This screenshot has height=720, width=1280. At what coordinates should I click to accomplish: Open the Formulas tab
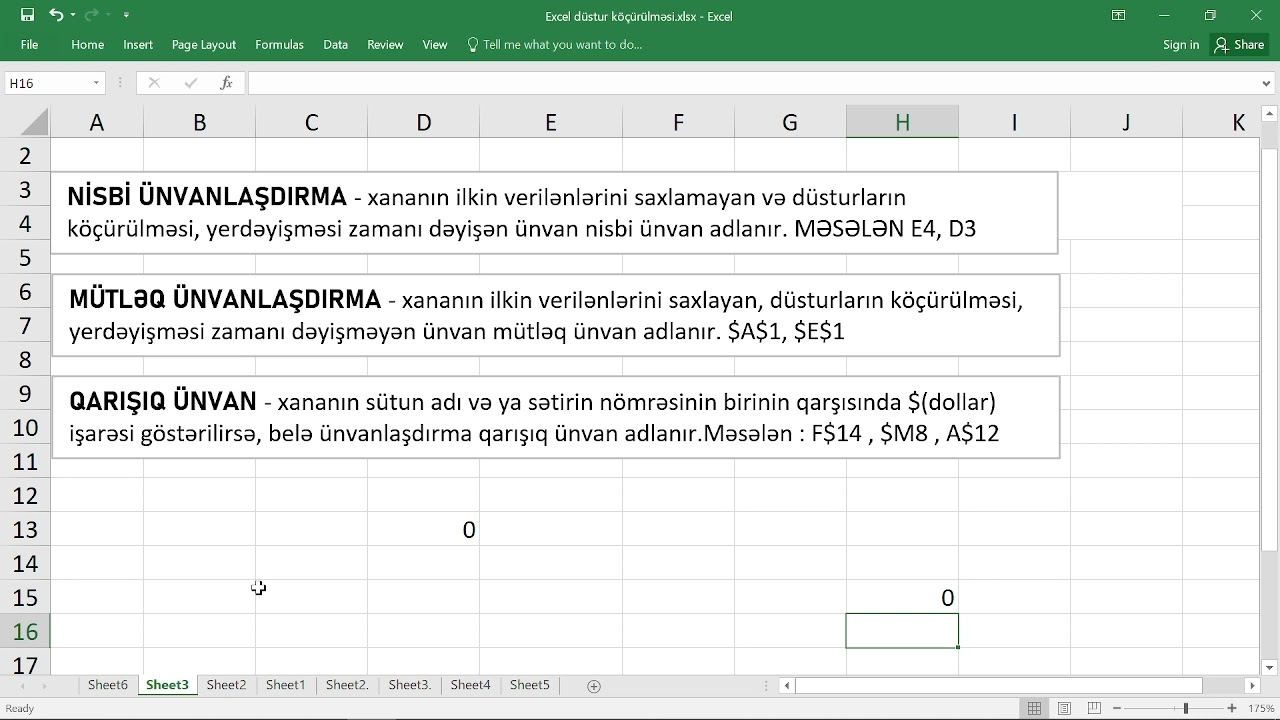coord(279,45)
